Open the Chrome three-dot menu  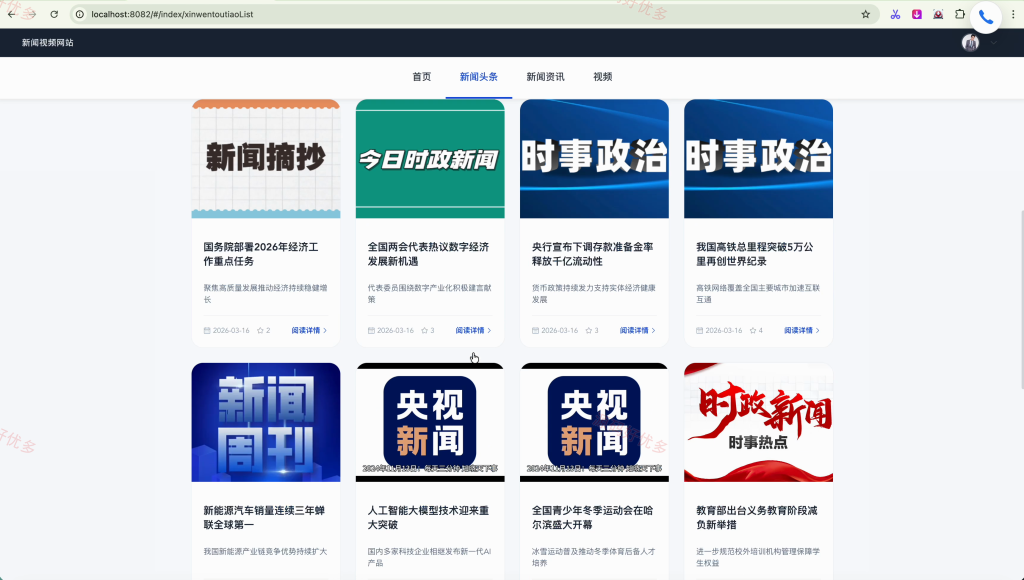tap(1013, 14)
